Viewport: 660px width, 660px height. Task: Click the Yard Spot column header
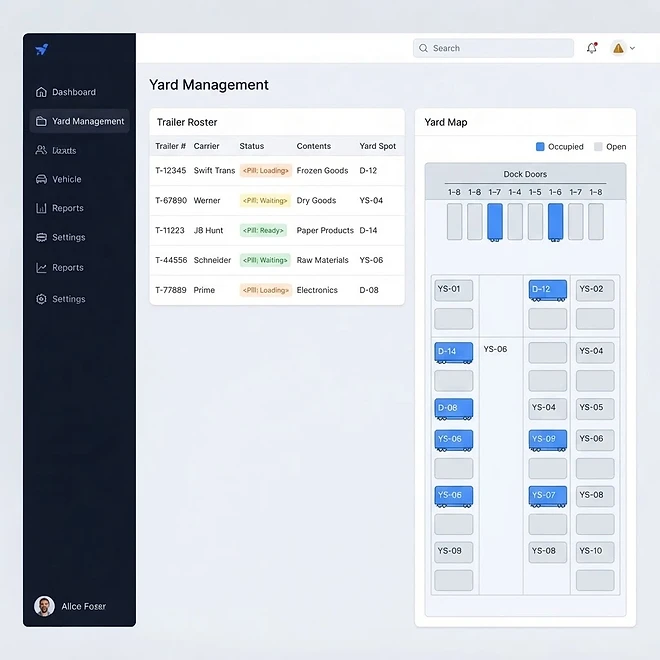click(378, 146)
